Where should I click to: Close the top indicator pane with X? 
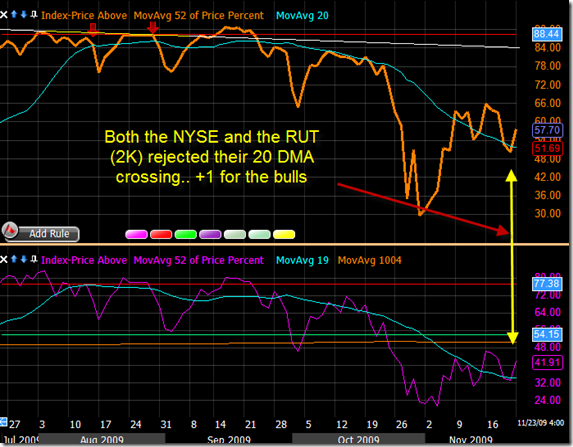point(4,15)
